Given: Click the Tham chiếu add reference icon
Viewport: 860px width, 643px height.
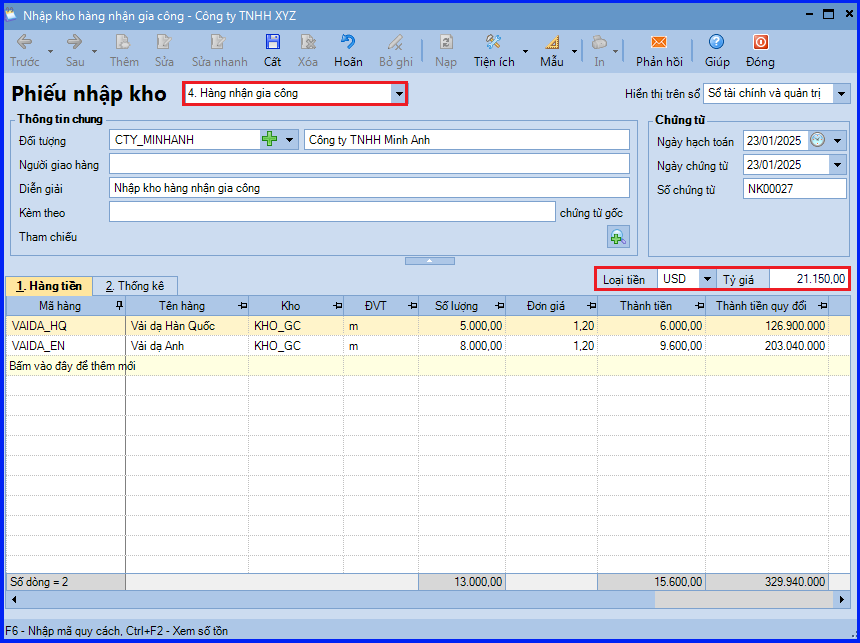Looking at the screenshot, I should click(618, 237).
